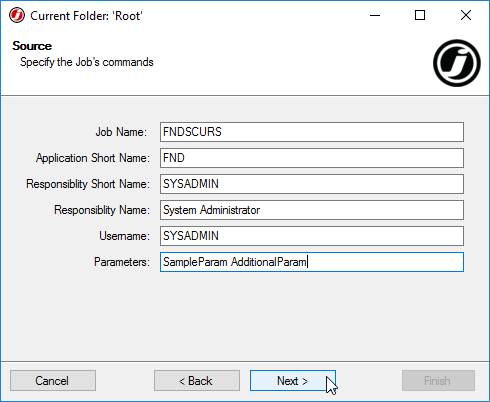
Task: Click the Job Name label
Action: click(121, 132)
